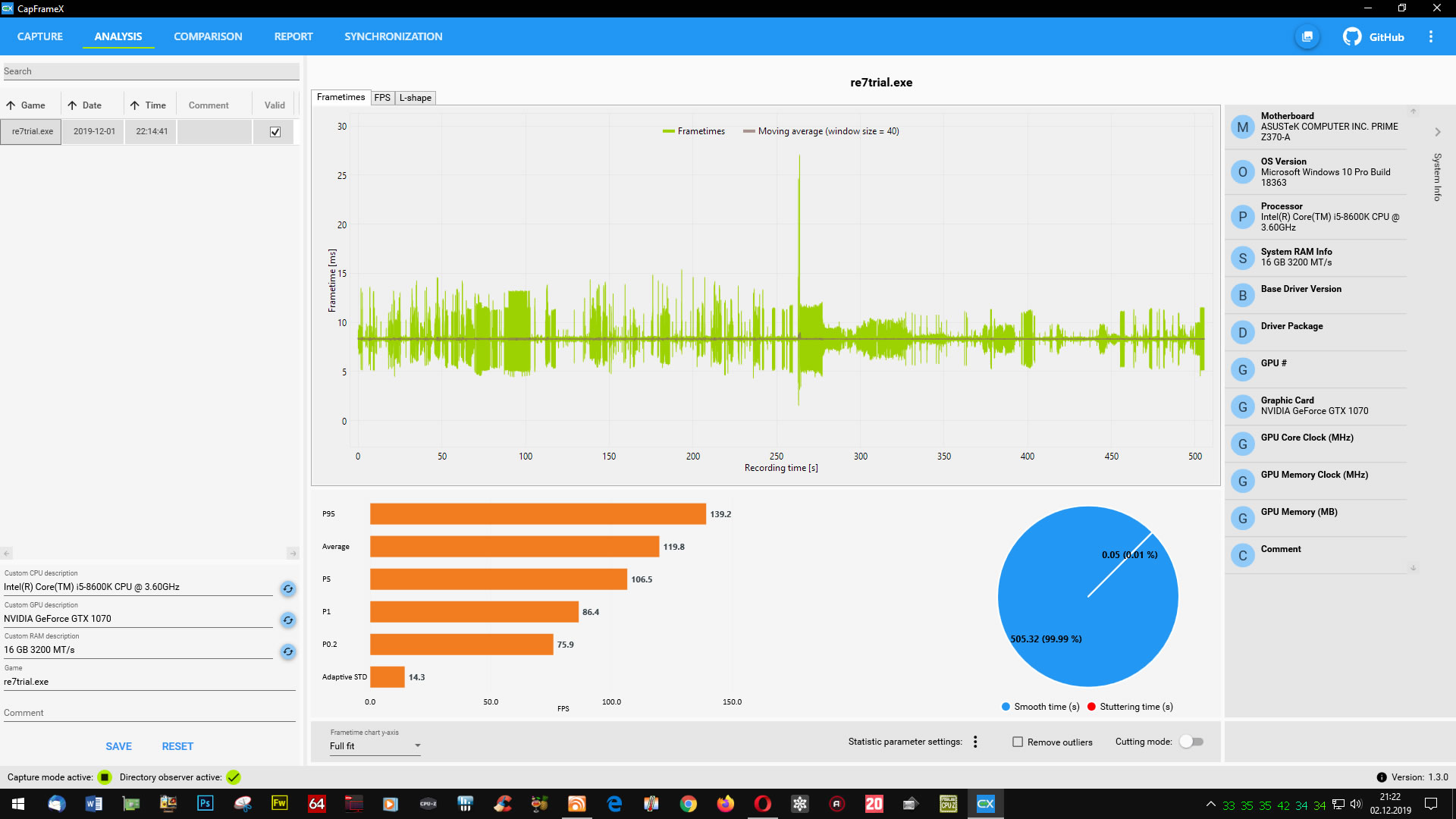Switch to the L-shape chart tab
The height and width of the screenshot is (819, 1456).
point(415,98)
